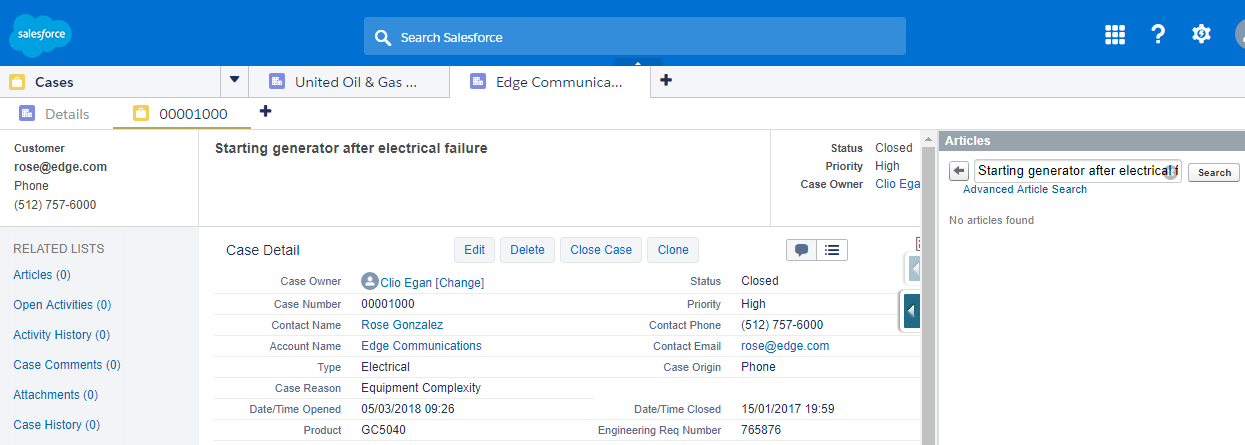Click the user avatar icon beside Clio Egan
1245x445 pixels.
(x=370, y=282)
